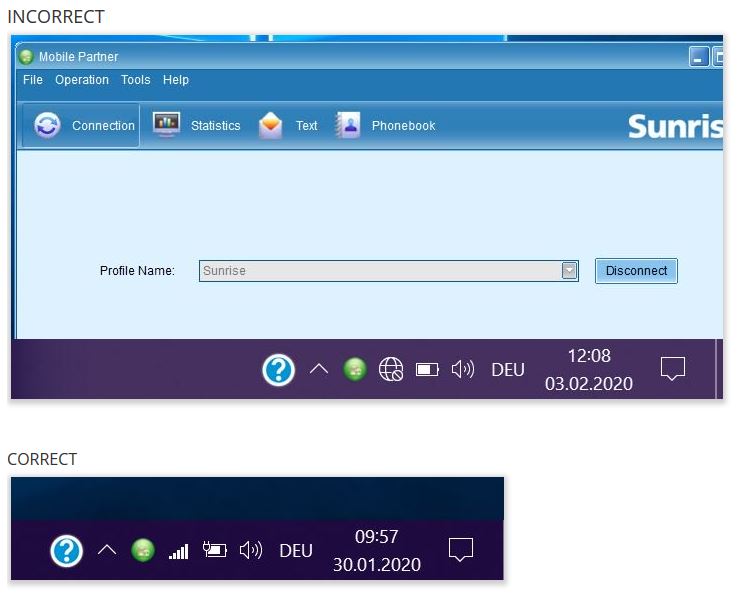
Task: Expand hidden tray icons chevron beside 09:57
Action: (x=107, y=550)
